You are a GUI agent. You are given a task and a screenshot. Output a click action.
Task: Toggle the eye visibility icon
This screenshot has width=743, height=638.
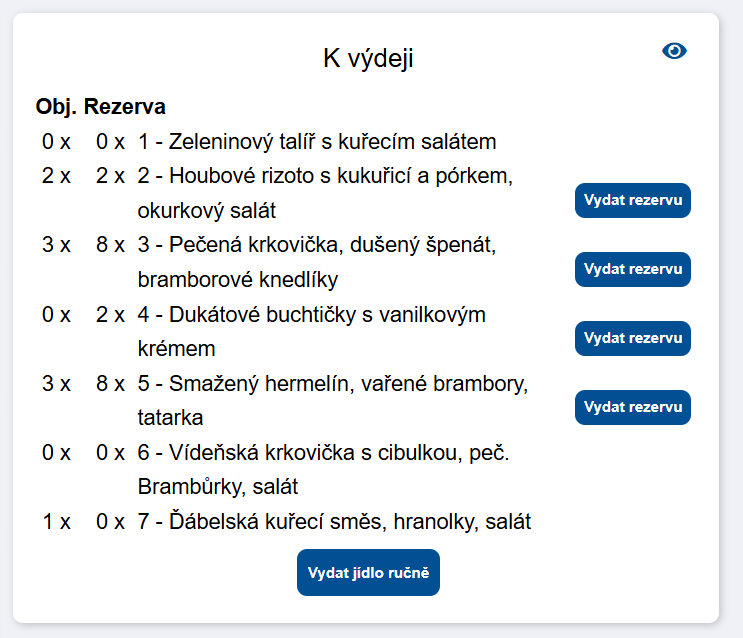(675, 51)
